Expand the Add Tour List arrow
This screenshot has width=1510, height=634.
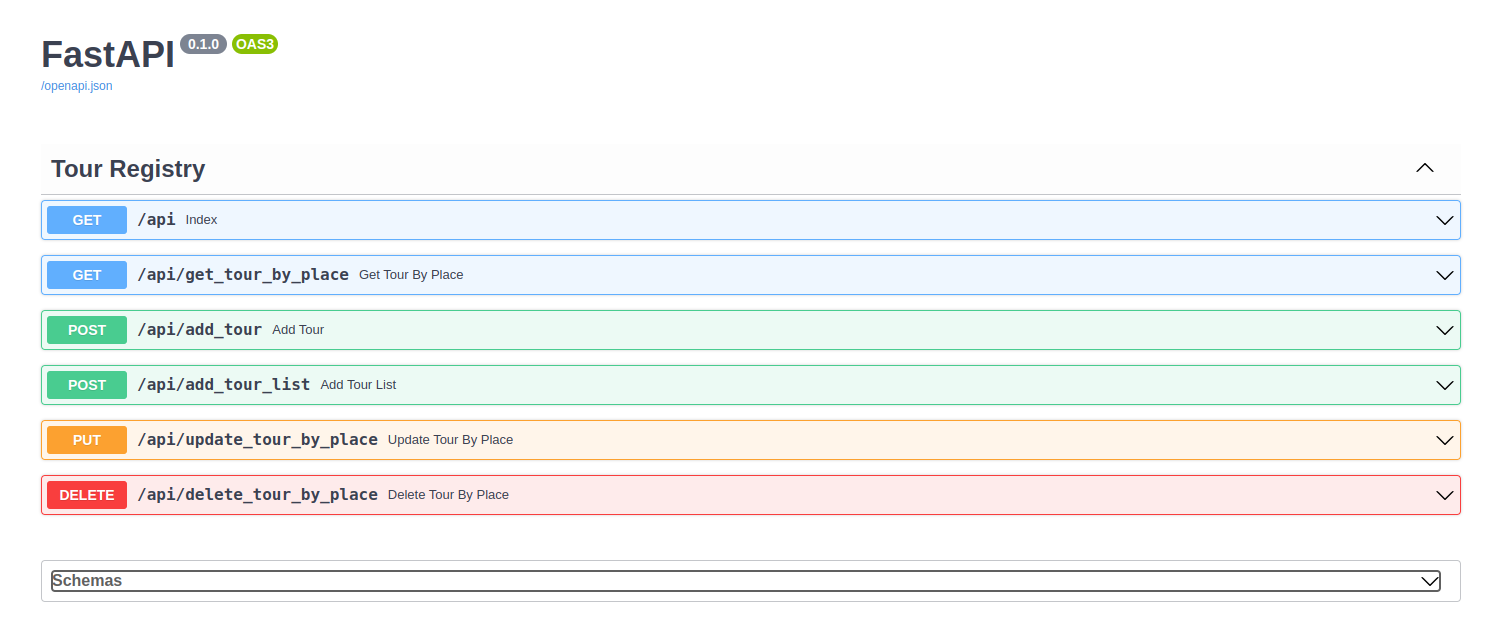(x=1444, y=385)
